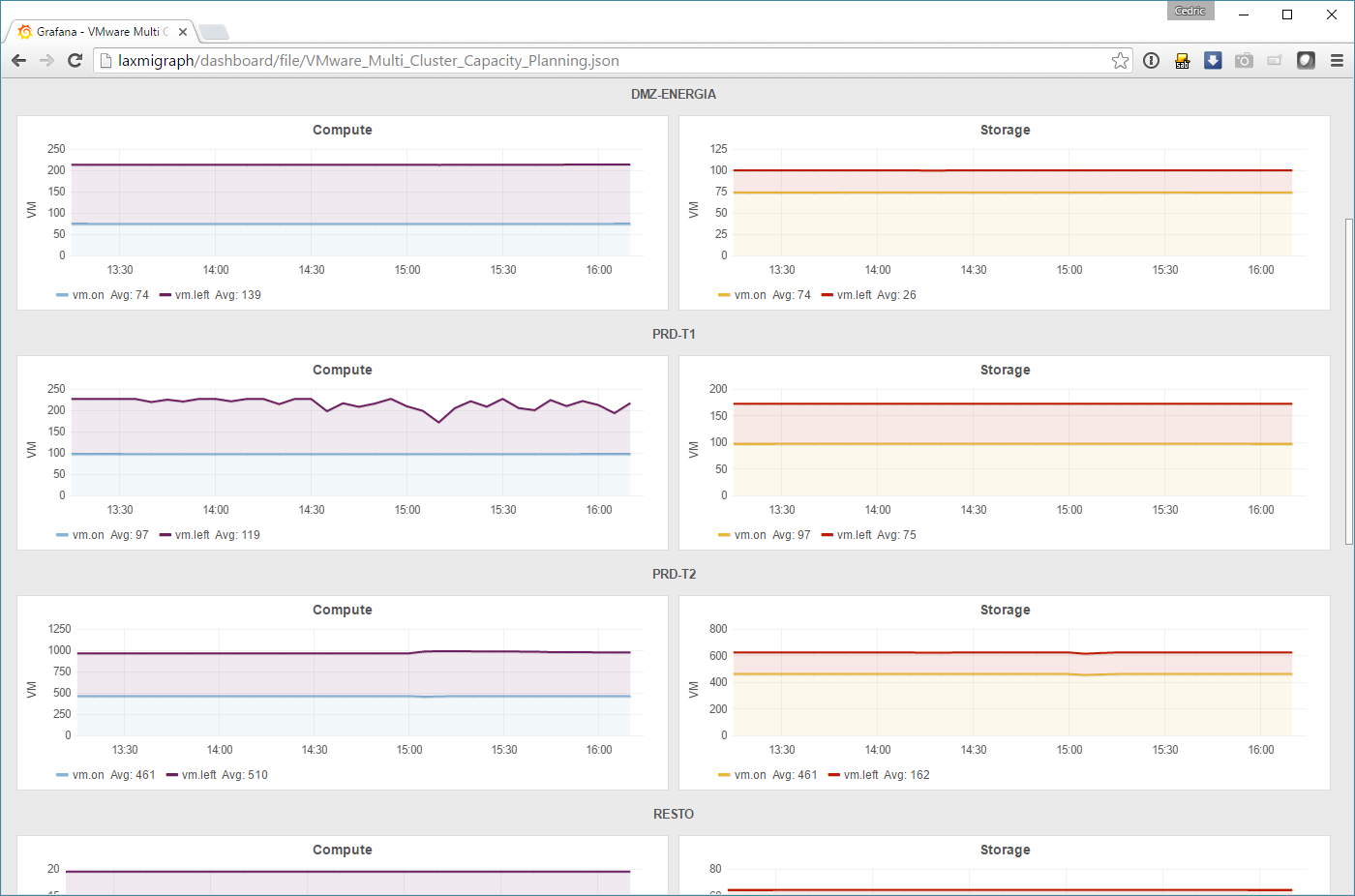Click the camera screenshot extension icon

click(x=1244, y=61)
